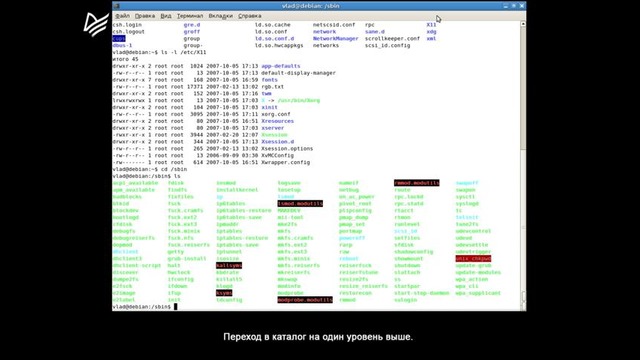Open the Файл menu

[122, 16]
